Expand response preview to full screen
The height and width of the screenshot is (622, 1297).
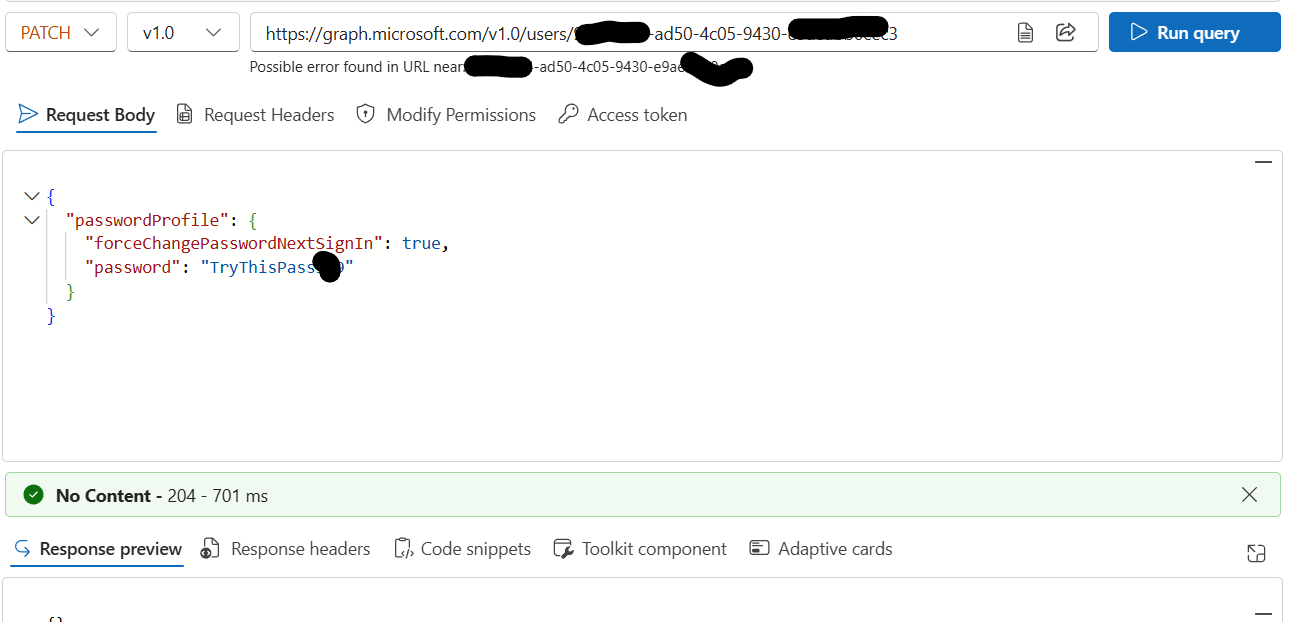tap(1256, 552)
